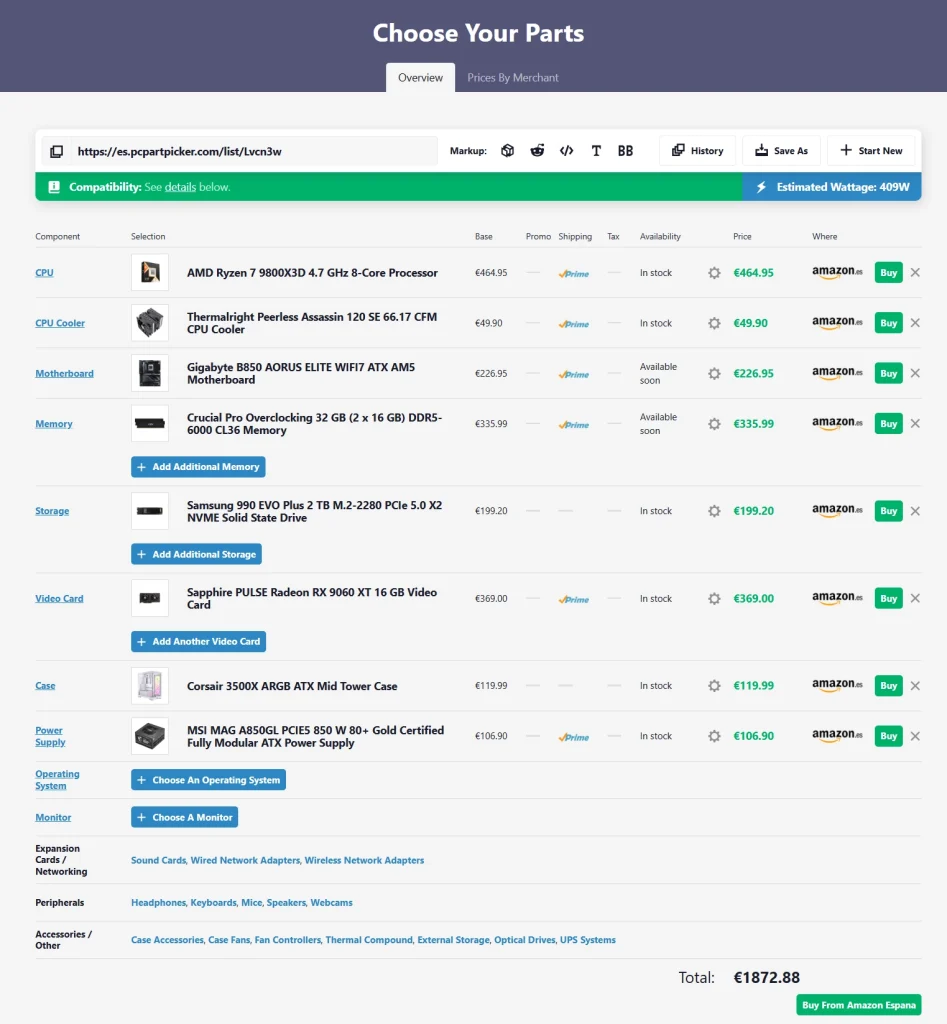Open gear settings for Crucial memory row
The image size is (947, 1024).
click(x=714, y=424)
